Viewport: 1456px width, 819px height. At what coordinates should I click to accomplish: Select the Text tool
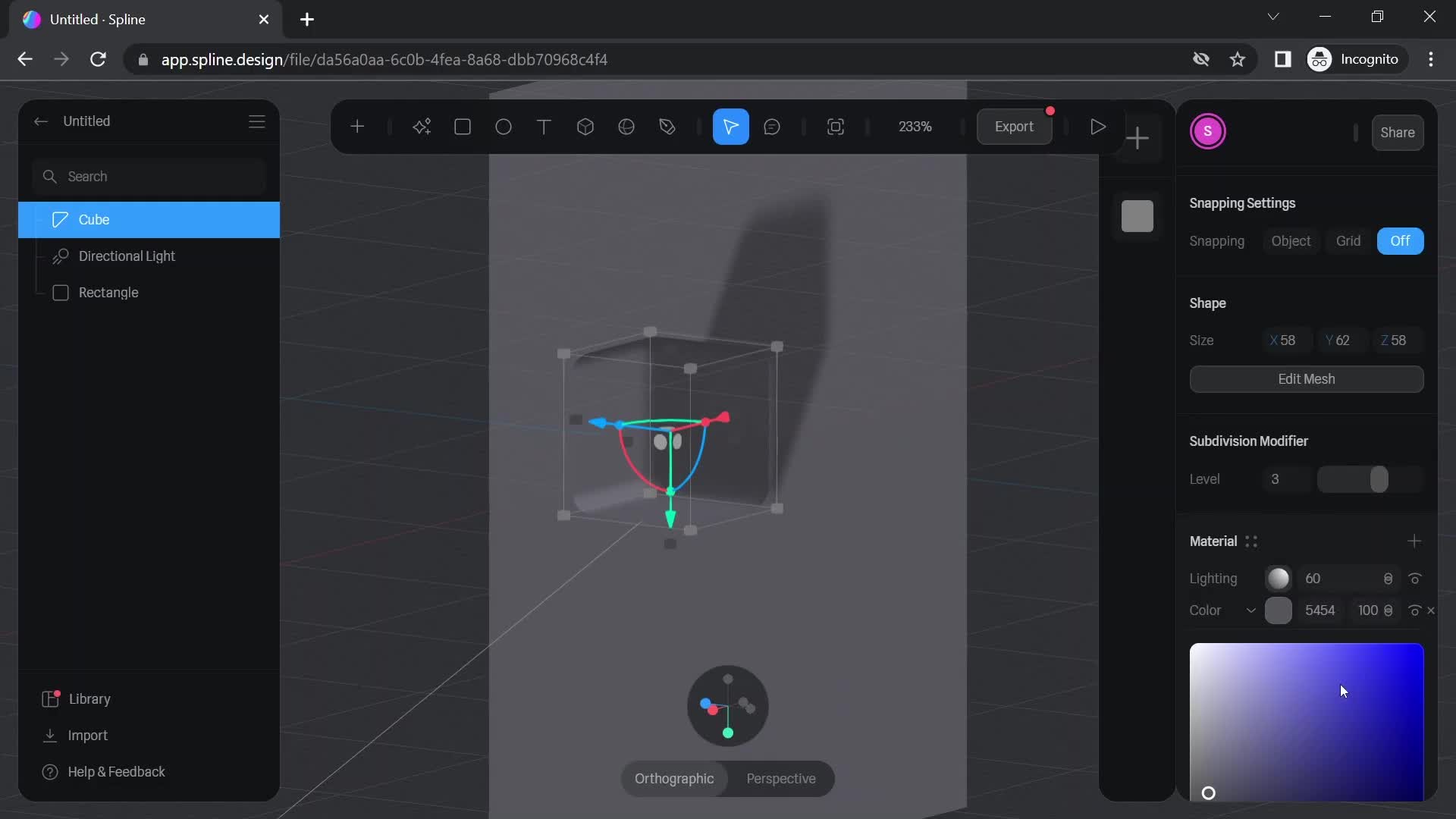pos(544,127)
